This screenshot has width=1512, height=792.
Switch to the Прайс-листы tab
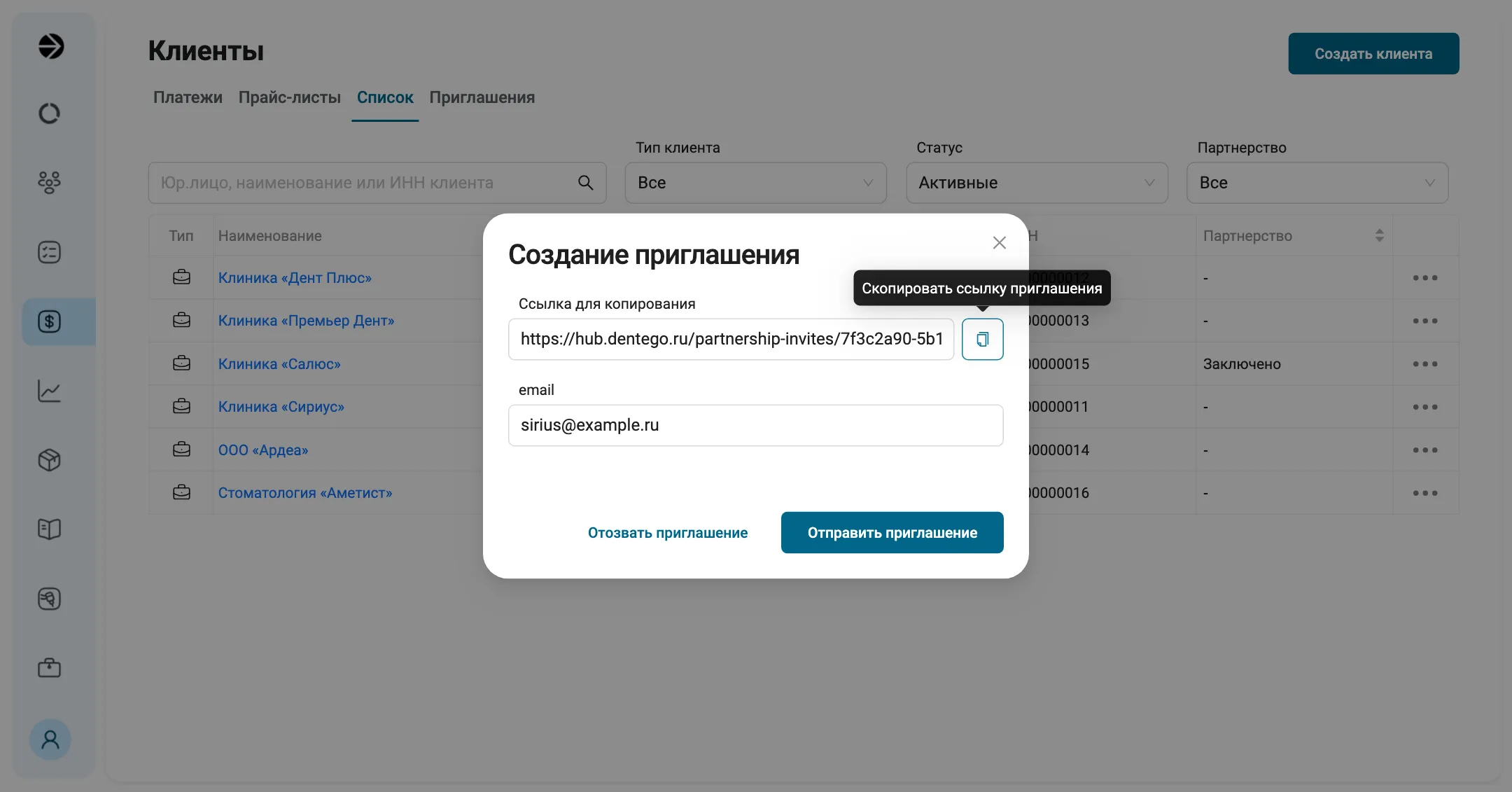click(x=290, y=97)
